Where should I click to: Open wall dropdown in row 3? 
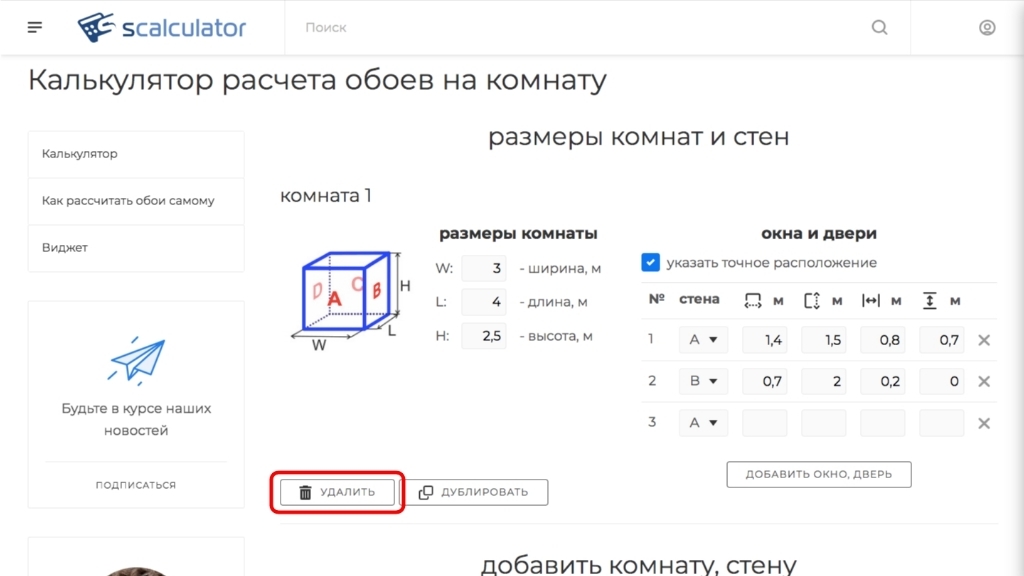703,423
